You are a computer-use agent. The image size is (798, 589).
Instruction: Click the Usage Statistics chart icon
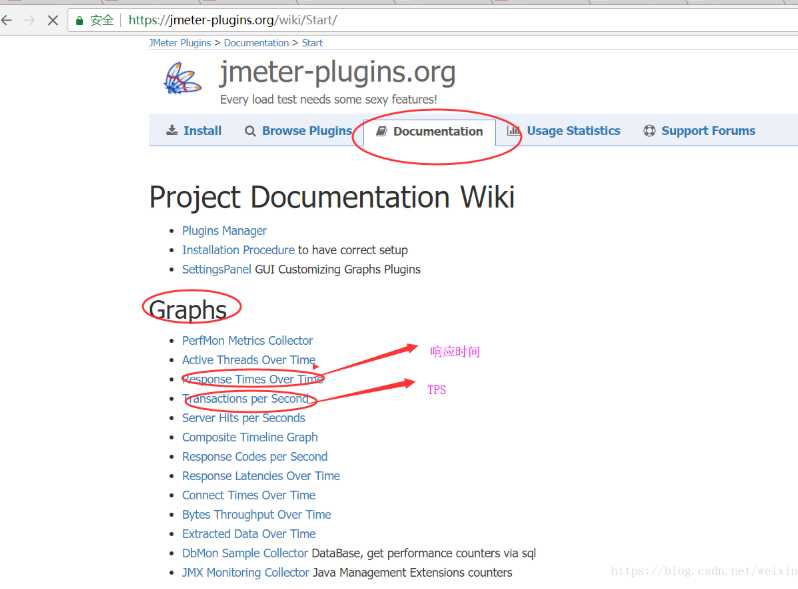point(513,130)
